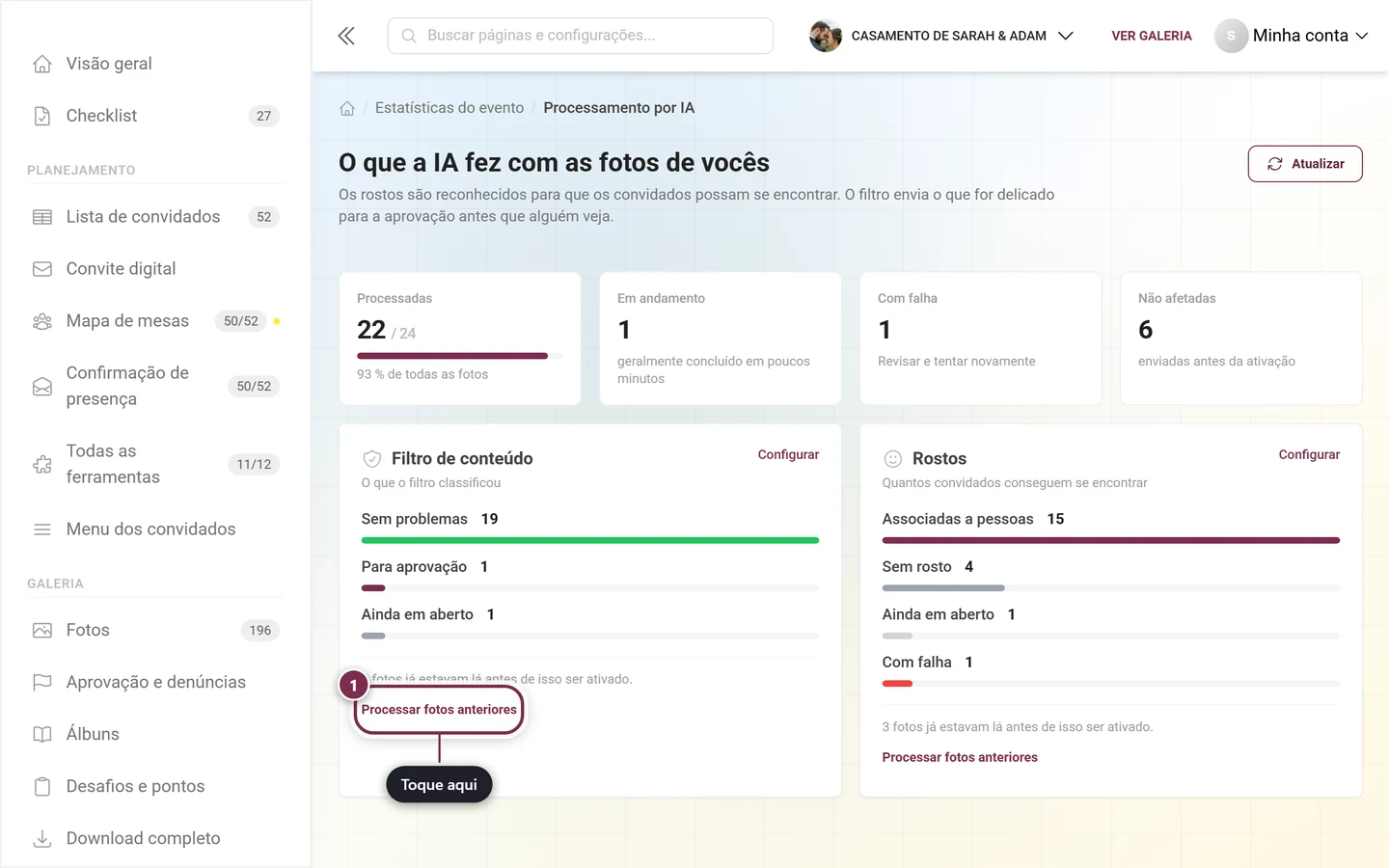Click the Checklist document icon

[x=42, y=116]
